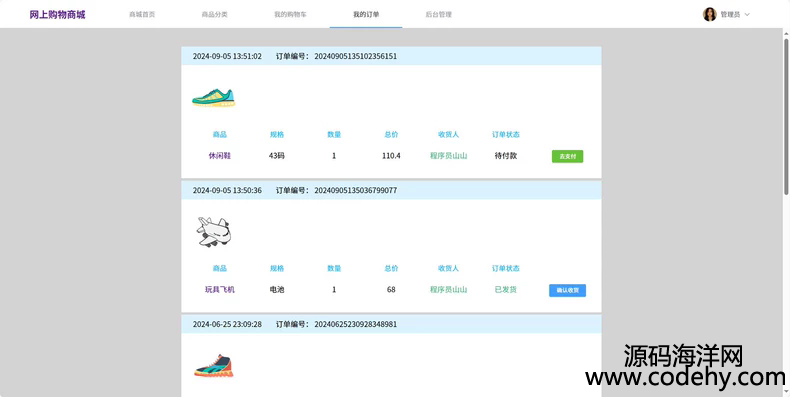Click the scrollbar up arrow
790x397 pixels.
coord(786,33)
